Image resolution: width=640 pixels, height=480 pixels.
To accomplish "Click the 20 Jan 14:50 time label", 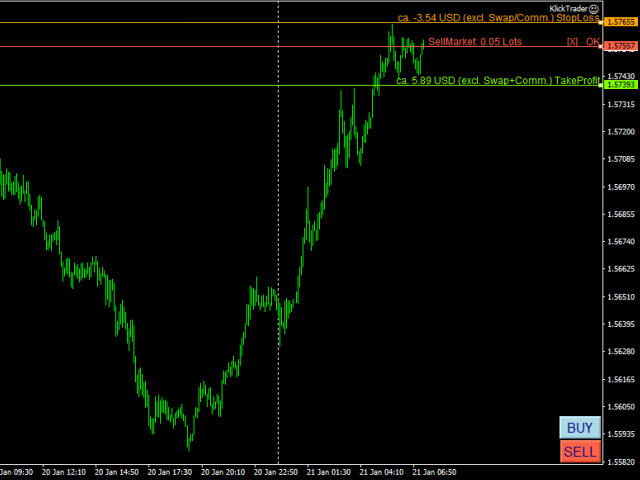I will (x=117, y=472).
